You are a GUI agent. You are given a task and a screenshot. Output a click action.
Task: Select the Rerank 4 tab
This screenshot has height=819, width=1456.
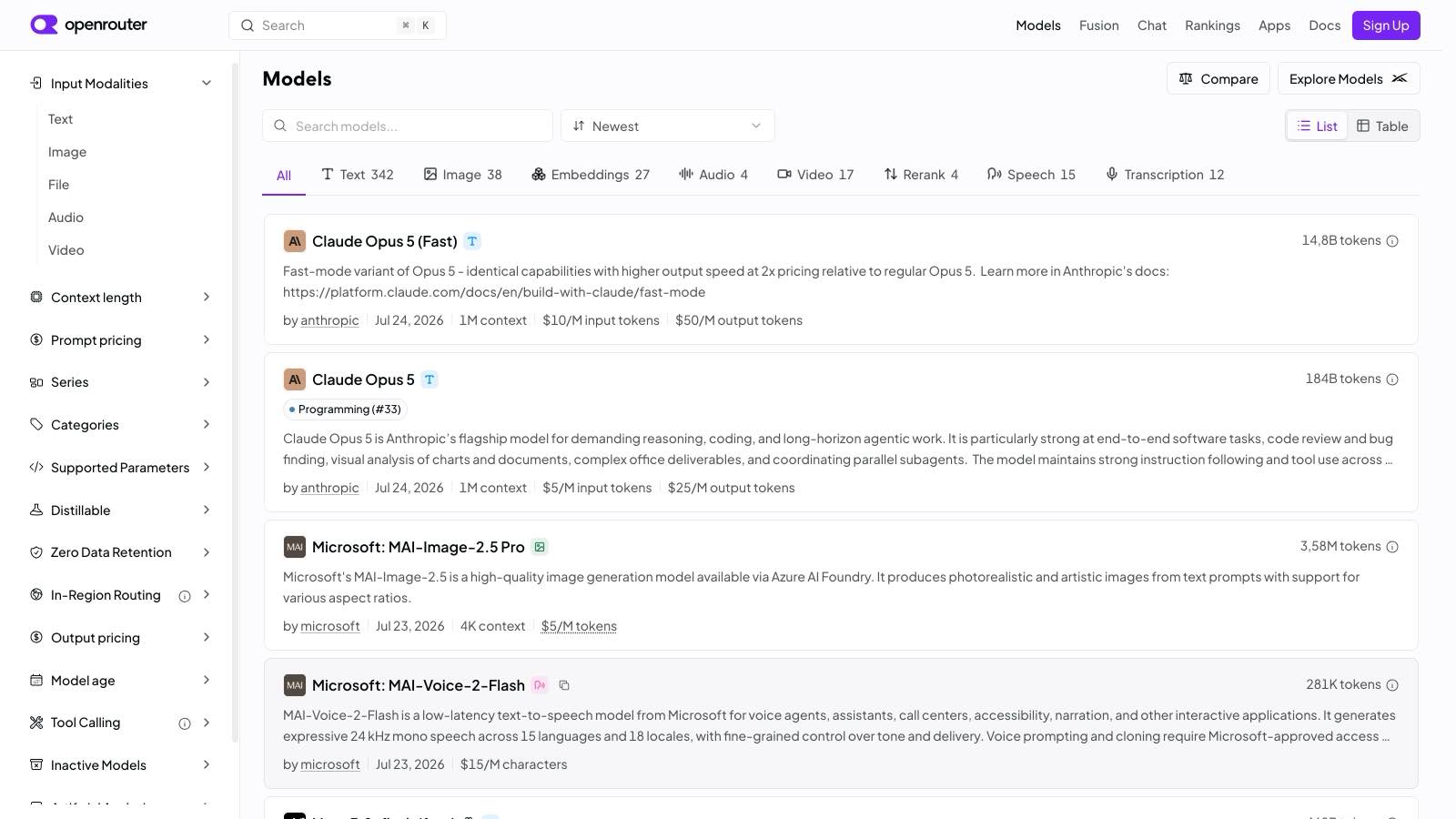click(921, 174)
